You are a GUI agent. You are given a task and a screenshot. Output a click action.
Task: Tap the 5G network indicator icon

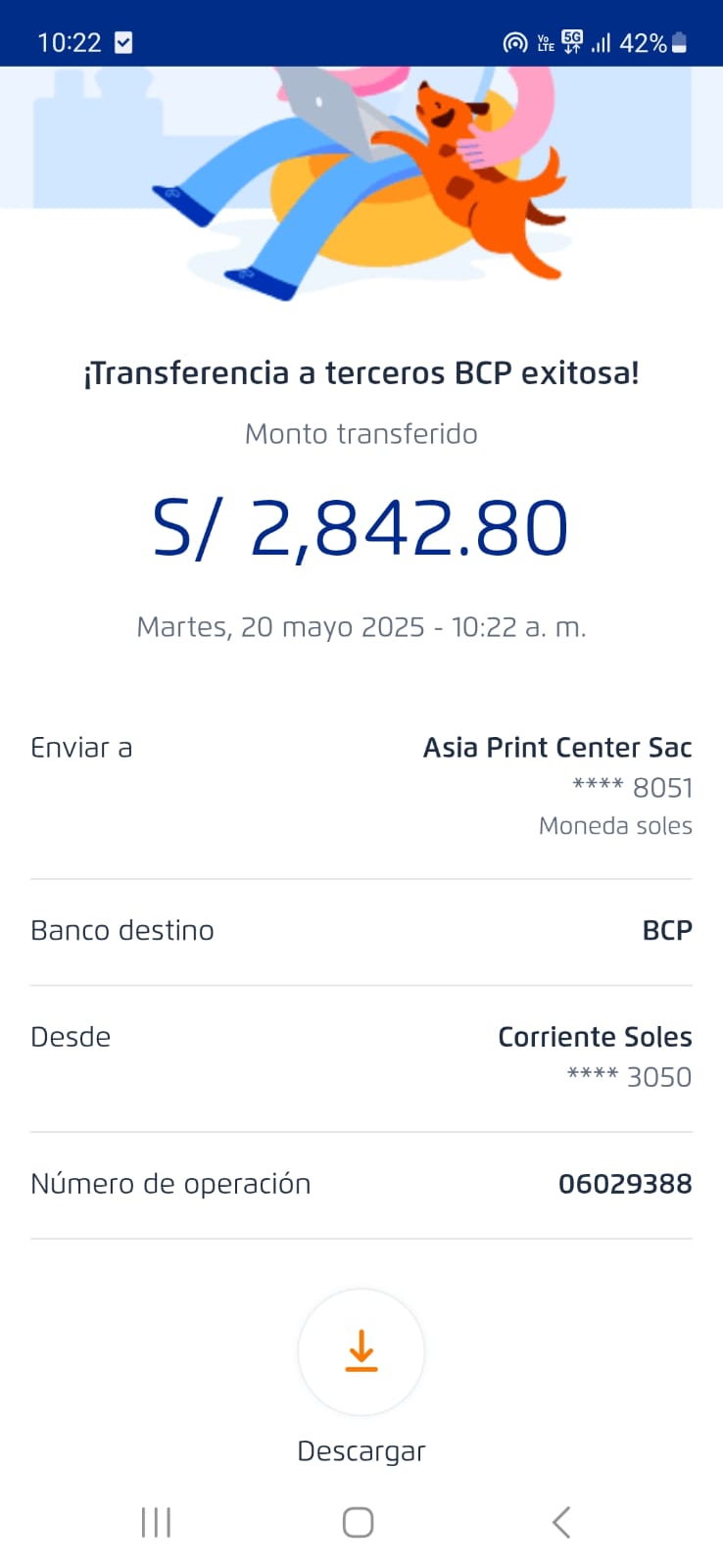[572, 41]
